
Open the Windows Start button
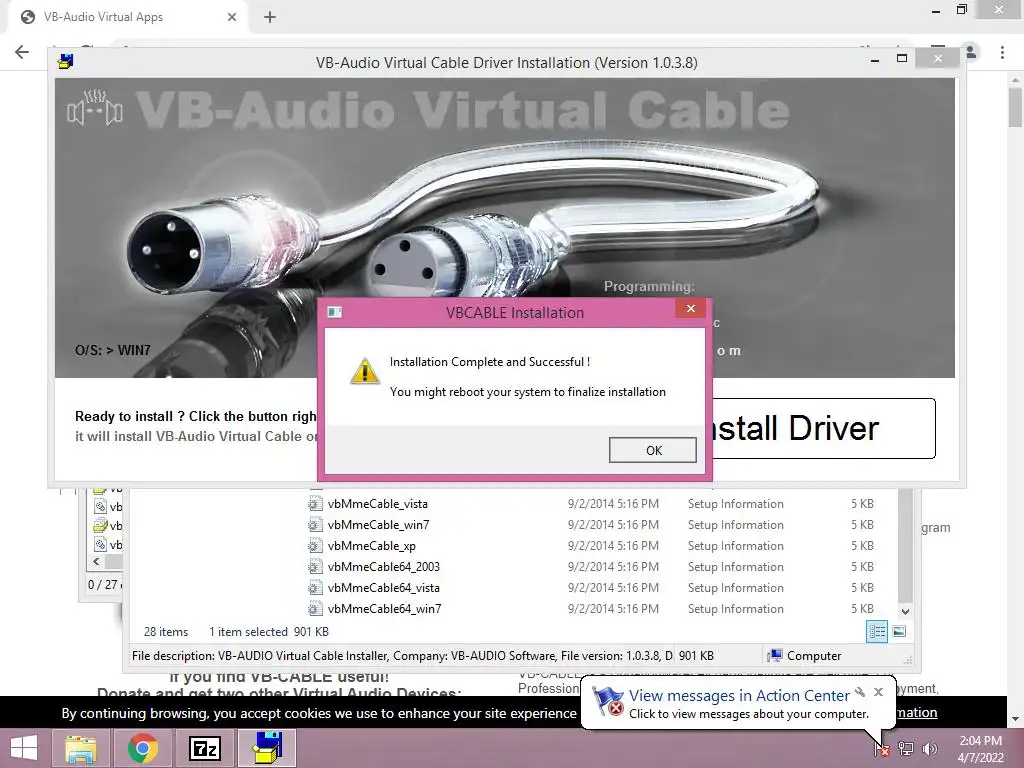pos(25,748)
